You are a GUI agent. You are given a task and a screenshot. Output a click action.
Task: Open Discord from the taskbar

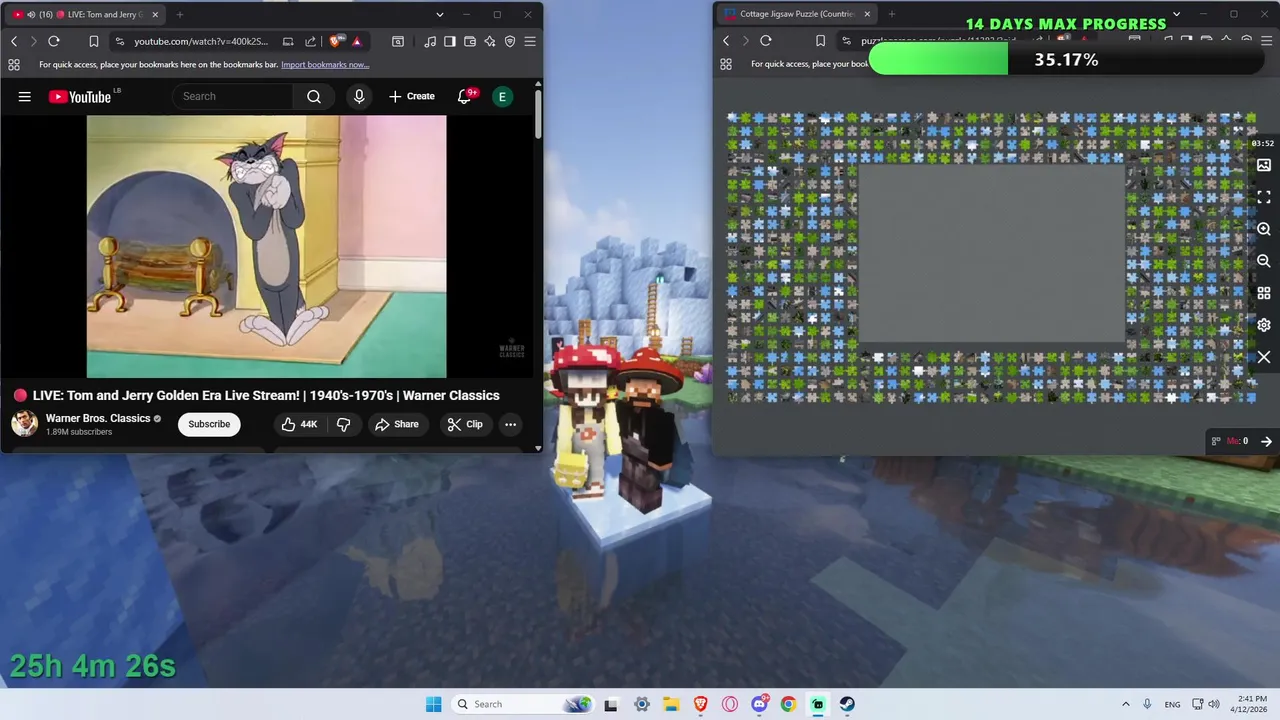[759, 704]
